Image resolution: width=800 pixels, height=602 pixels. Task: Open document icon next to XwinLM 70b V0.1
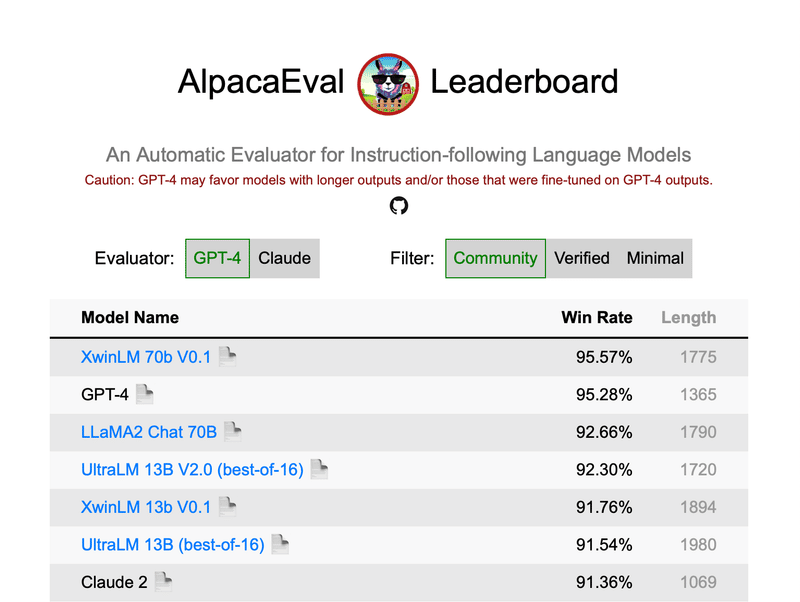228,357
